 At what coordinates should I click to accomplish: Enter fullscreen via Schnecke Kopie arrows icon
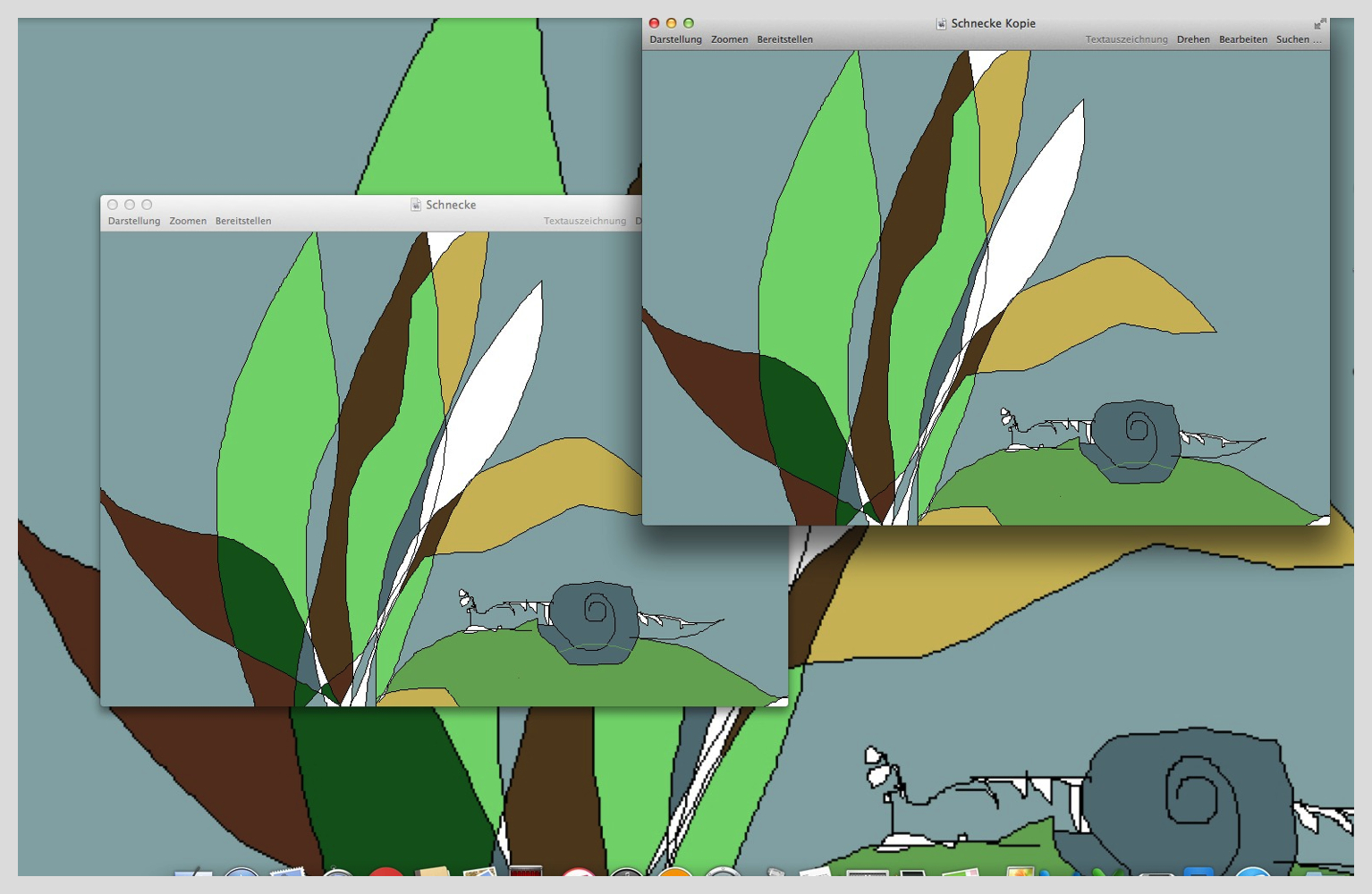1319,23
